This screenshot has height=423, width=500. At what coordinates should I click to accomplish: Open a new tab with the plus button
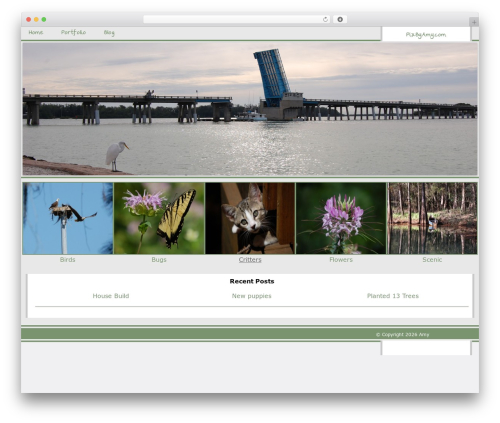tap(474, 22)
